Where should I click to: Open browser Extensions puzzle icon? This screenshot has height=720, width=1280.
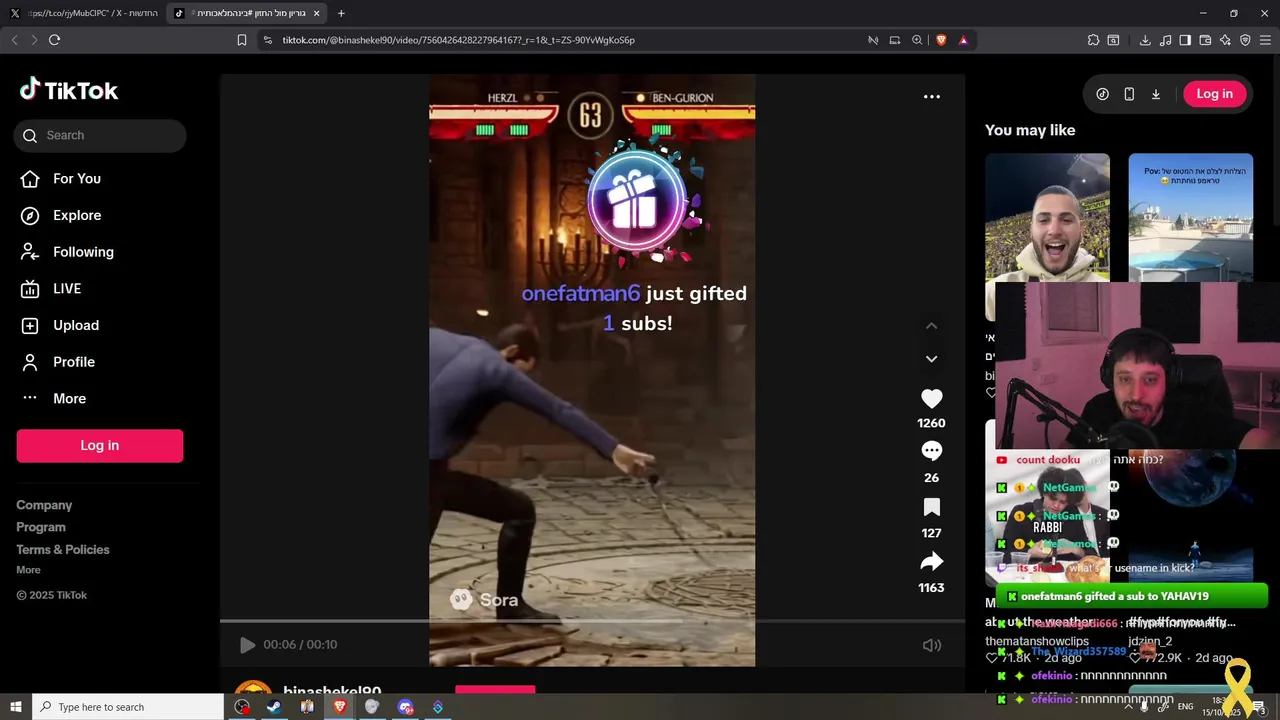[x=1093, y=40]
